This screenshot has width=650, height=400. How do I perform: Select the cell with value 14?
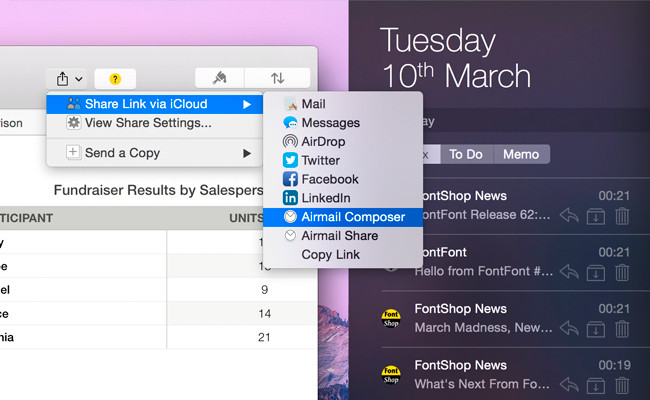click(242, 313)
